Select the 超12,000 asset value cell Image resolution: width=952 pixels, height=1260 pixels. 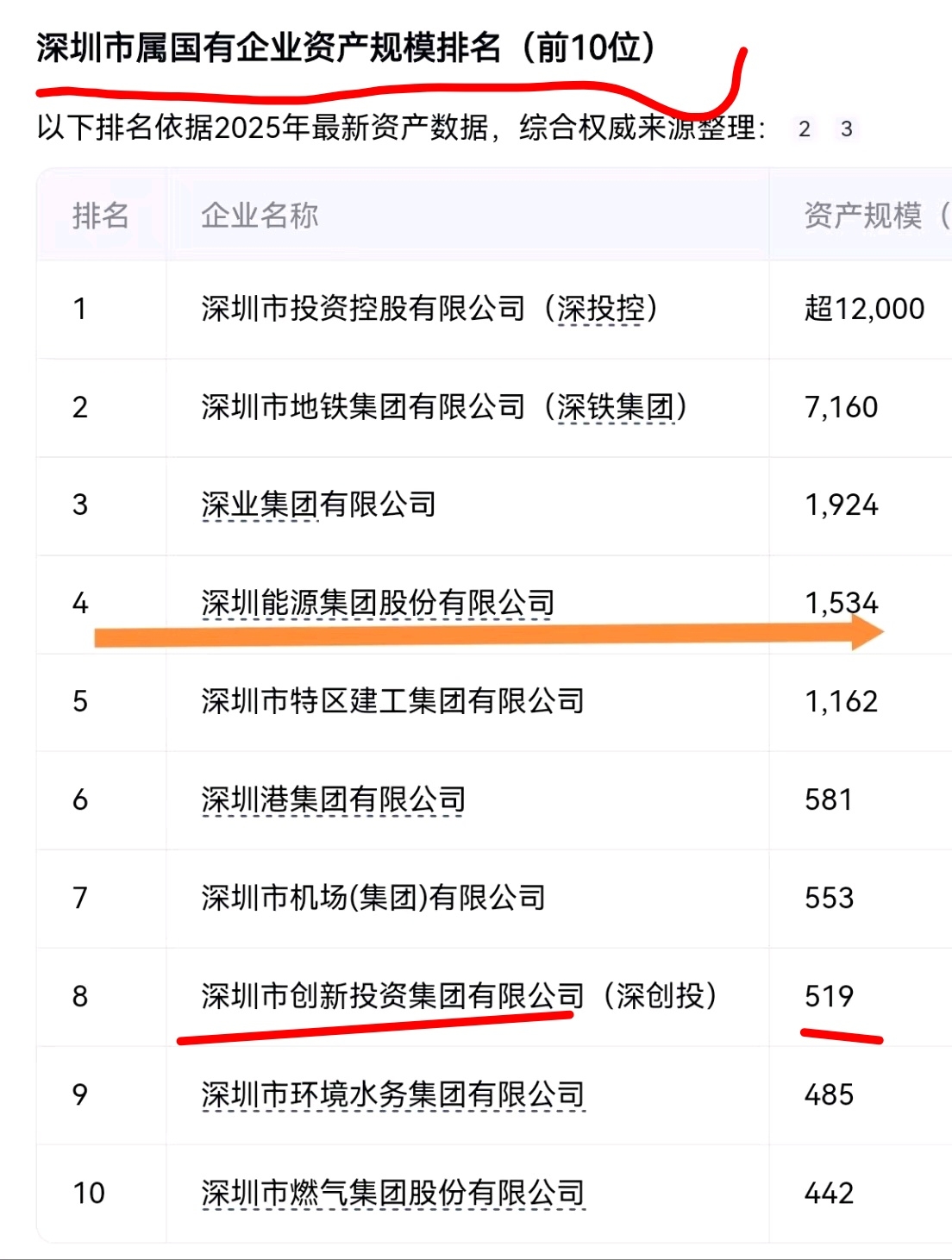tap(864, 309)
